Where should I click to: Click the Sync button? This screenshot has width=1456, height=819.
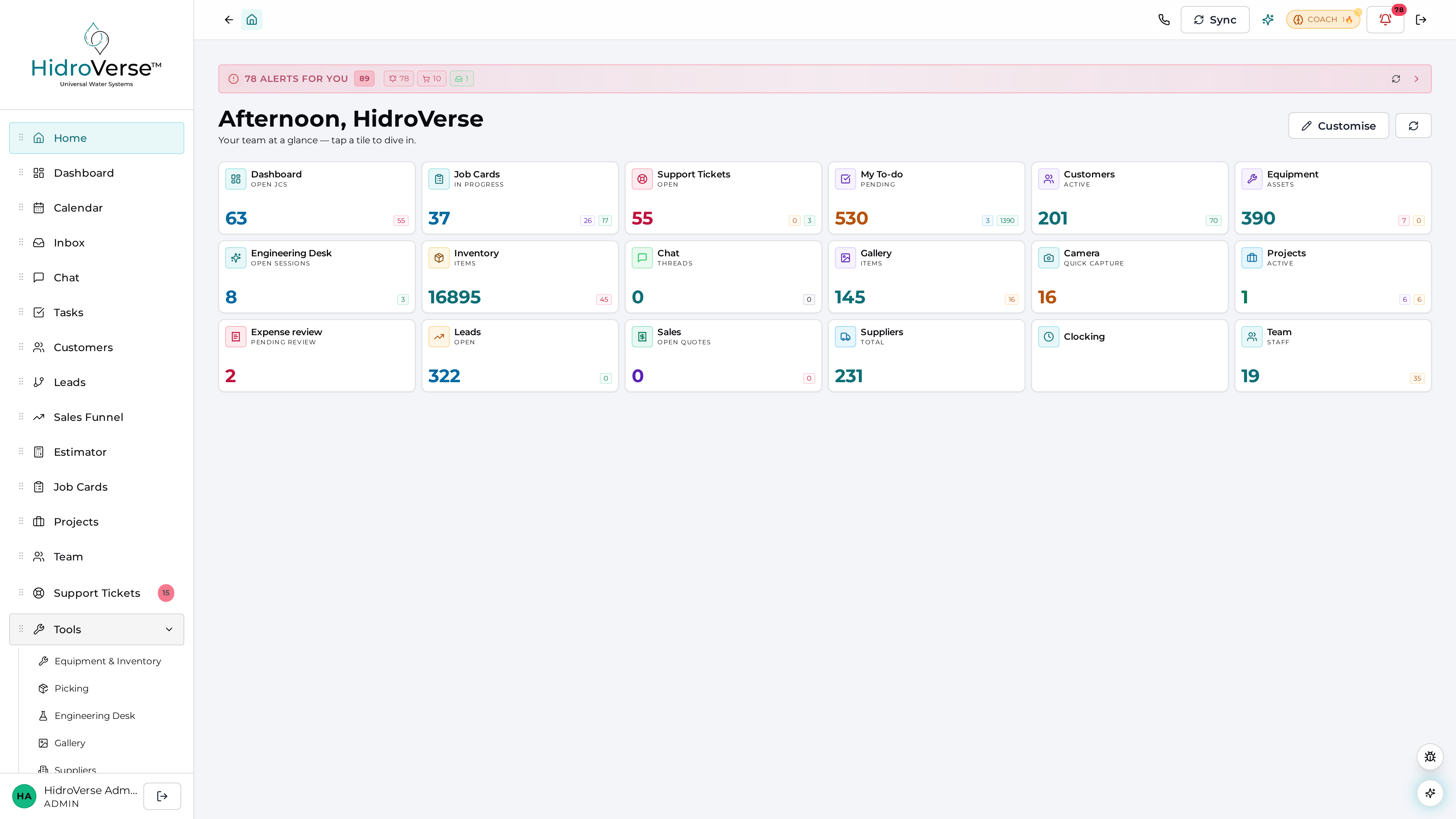[x=1215, y=20]
